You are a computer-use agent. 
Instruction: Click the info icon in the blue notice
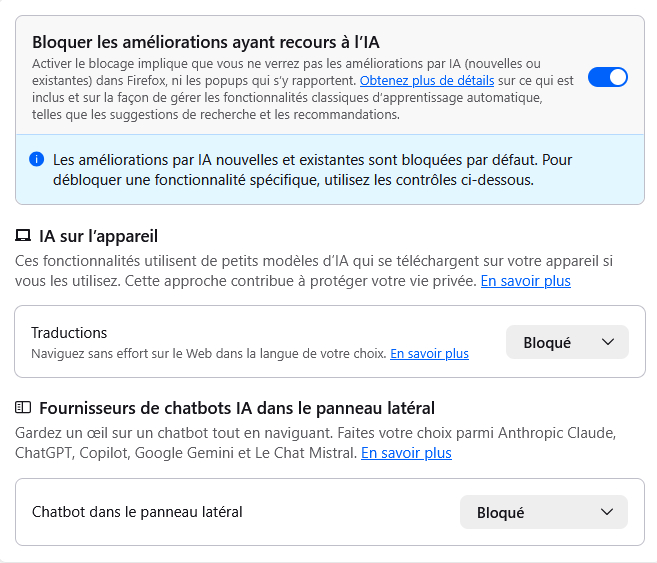tap(37, 159)
